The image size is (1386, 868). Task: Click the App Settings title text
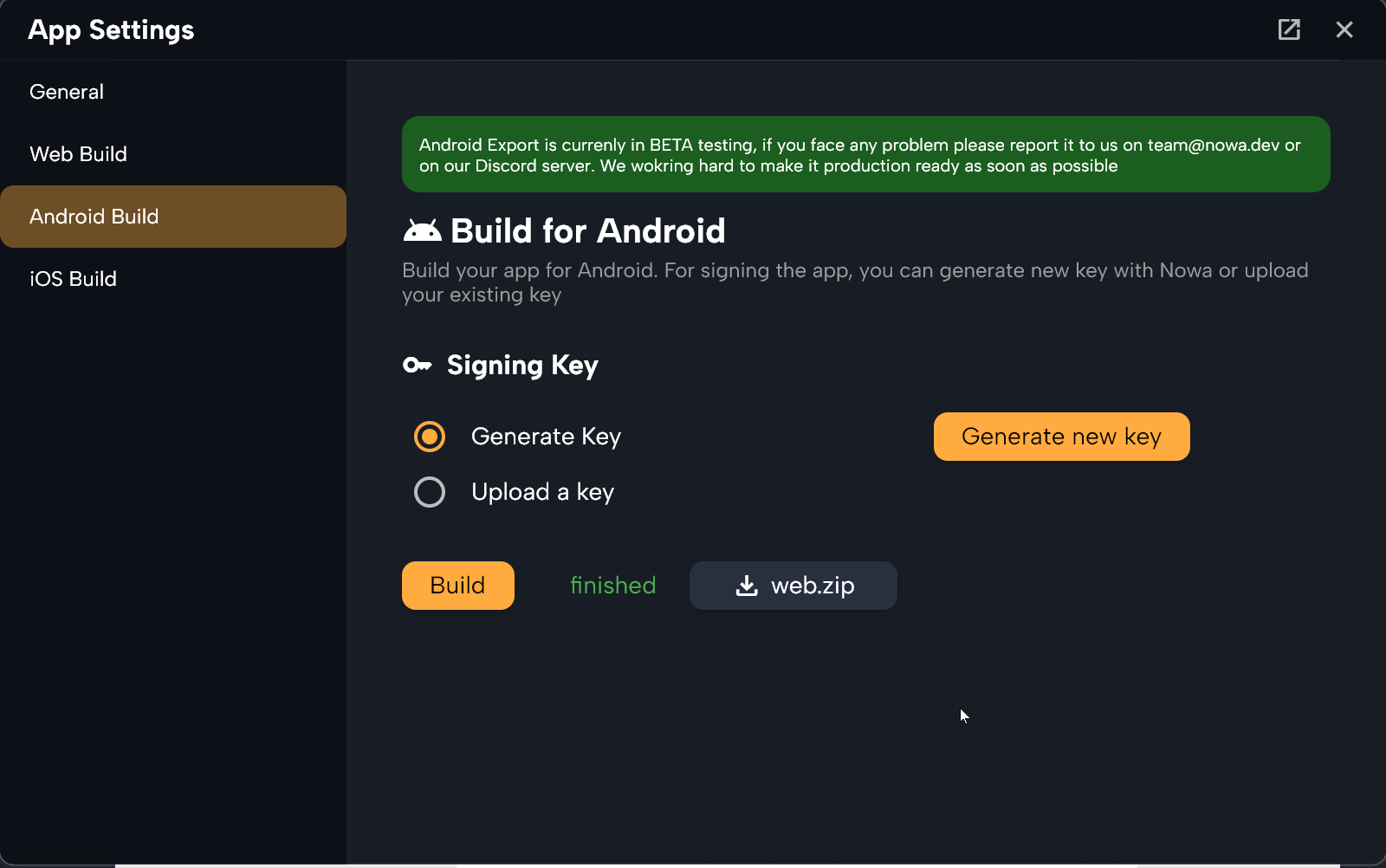click(x=111, y=30)
